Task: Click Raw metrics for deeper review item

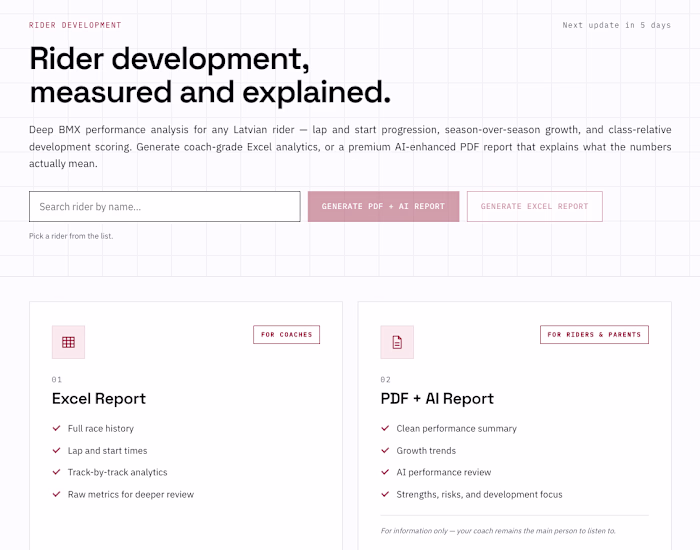Action: tap(131, 494)
